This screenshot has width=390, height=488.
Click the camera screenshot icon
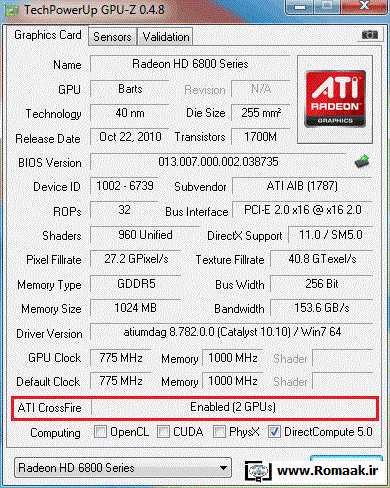370,34
